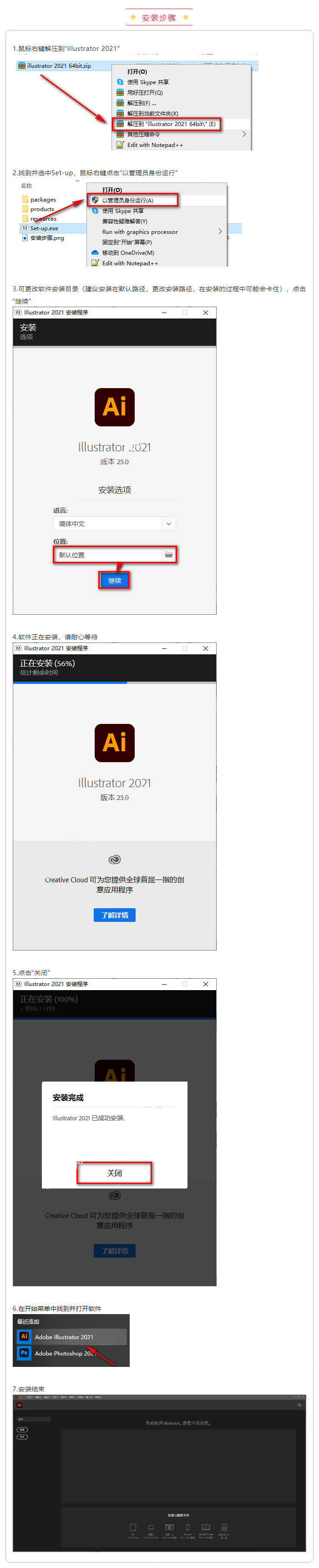The width and height of the screenshot is (319, 1568).
Task: Click 快速创建新文件 text in Illustrator
Action: coord(178,1515)
